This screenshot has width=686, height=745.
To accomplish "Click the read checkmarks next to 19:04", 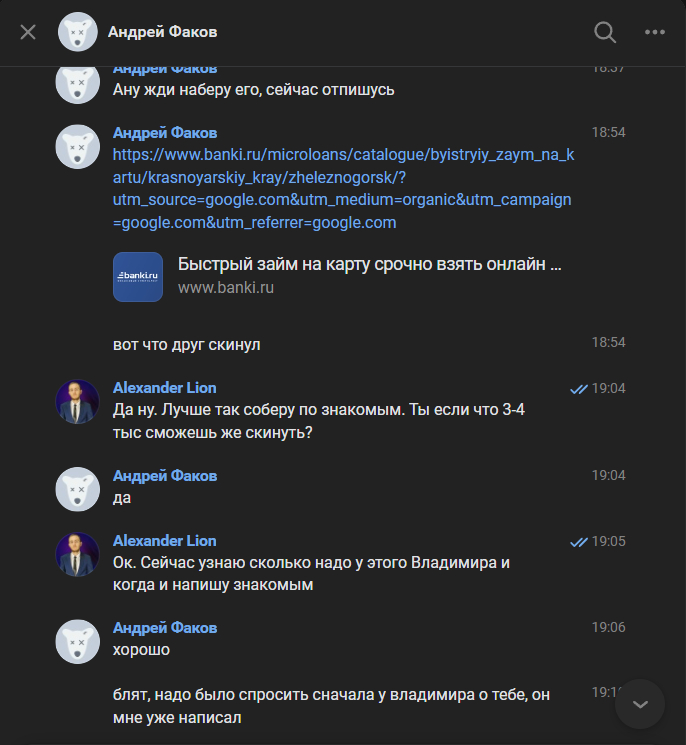I will tap(578, 389).
